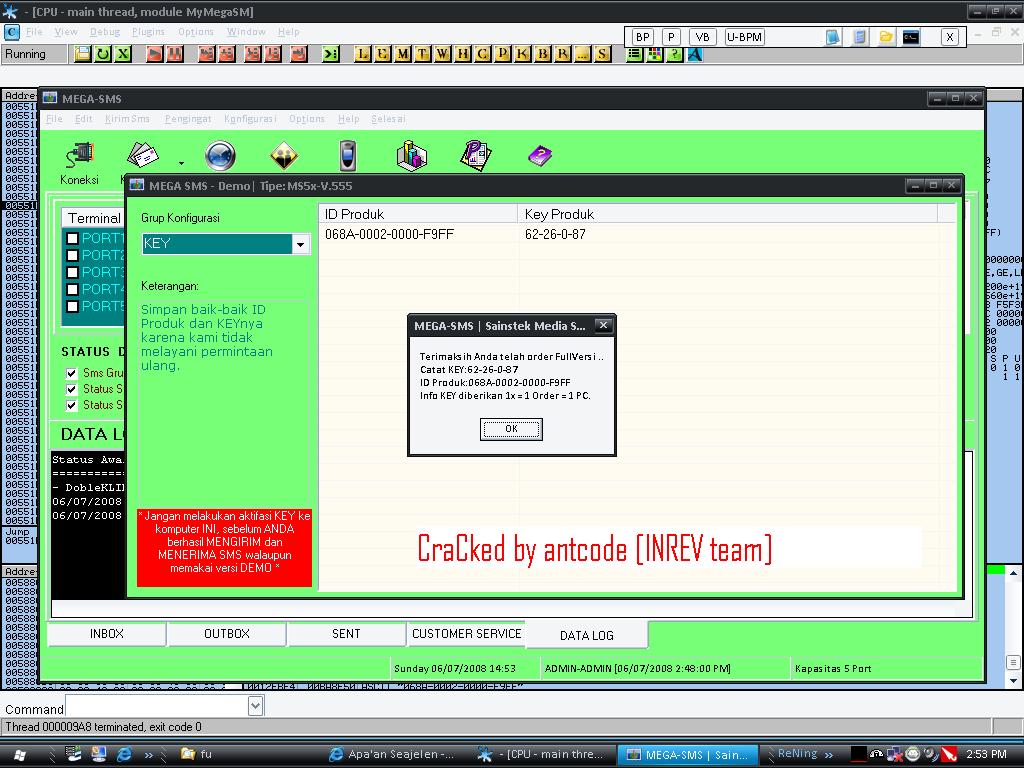Screen dimensions: 1024x768
Task: Open the small arrow beside the envelope icon
Action: click(x=181, y=163)
